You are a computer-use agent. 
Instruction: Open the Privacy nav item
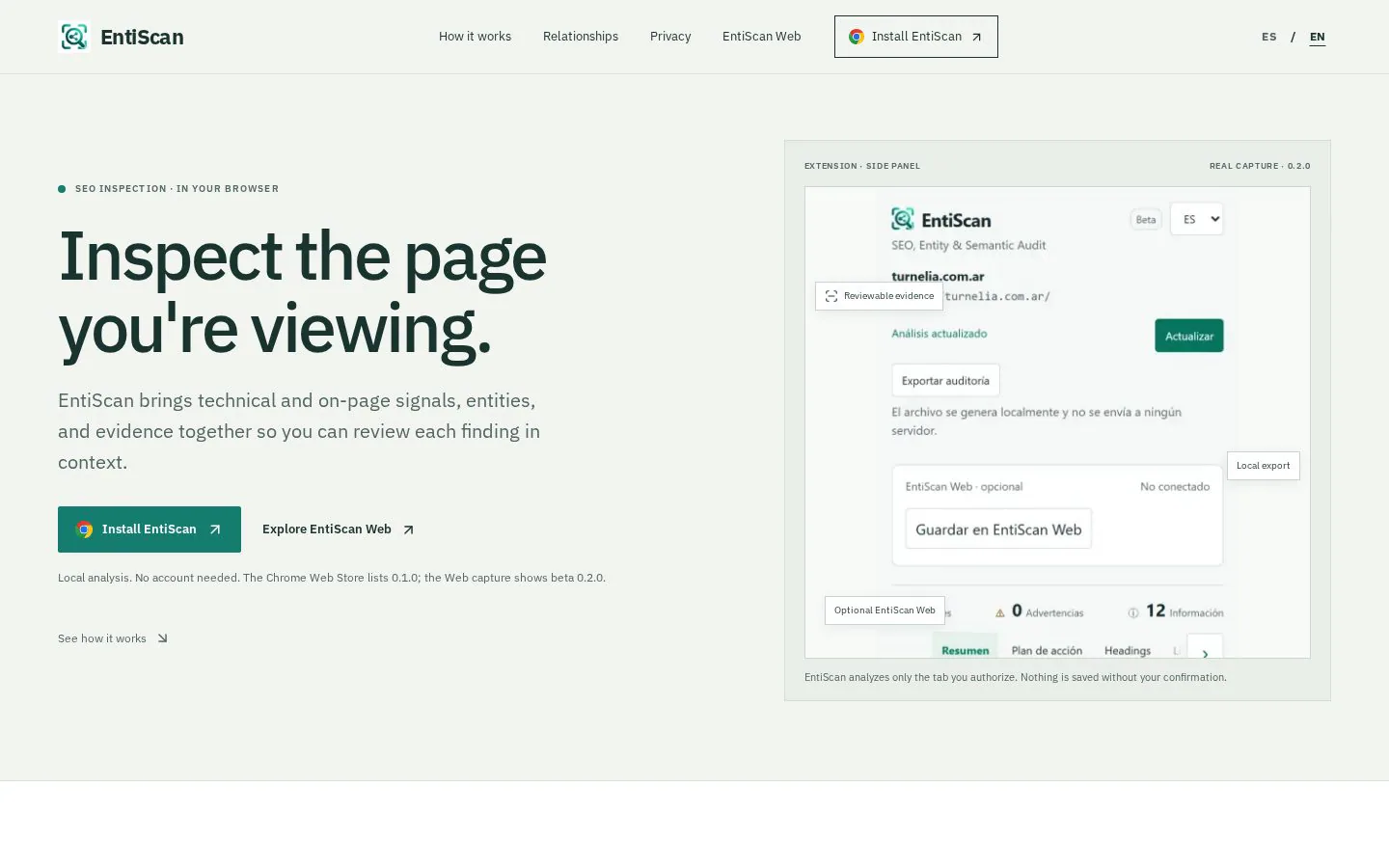670,37
